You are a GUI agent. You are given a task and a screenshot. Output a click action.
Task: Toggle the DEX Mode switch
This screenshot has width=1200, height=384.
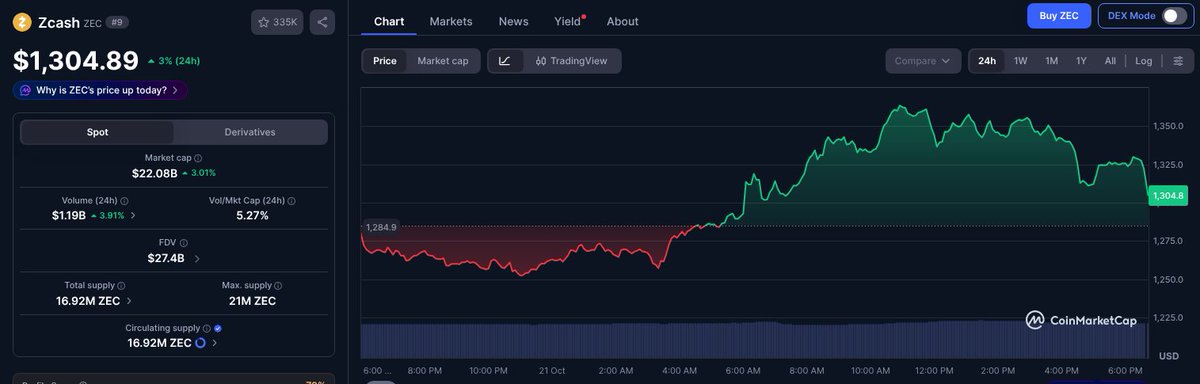click(1173, 16)
